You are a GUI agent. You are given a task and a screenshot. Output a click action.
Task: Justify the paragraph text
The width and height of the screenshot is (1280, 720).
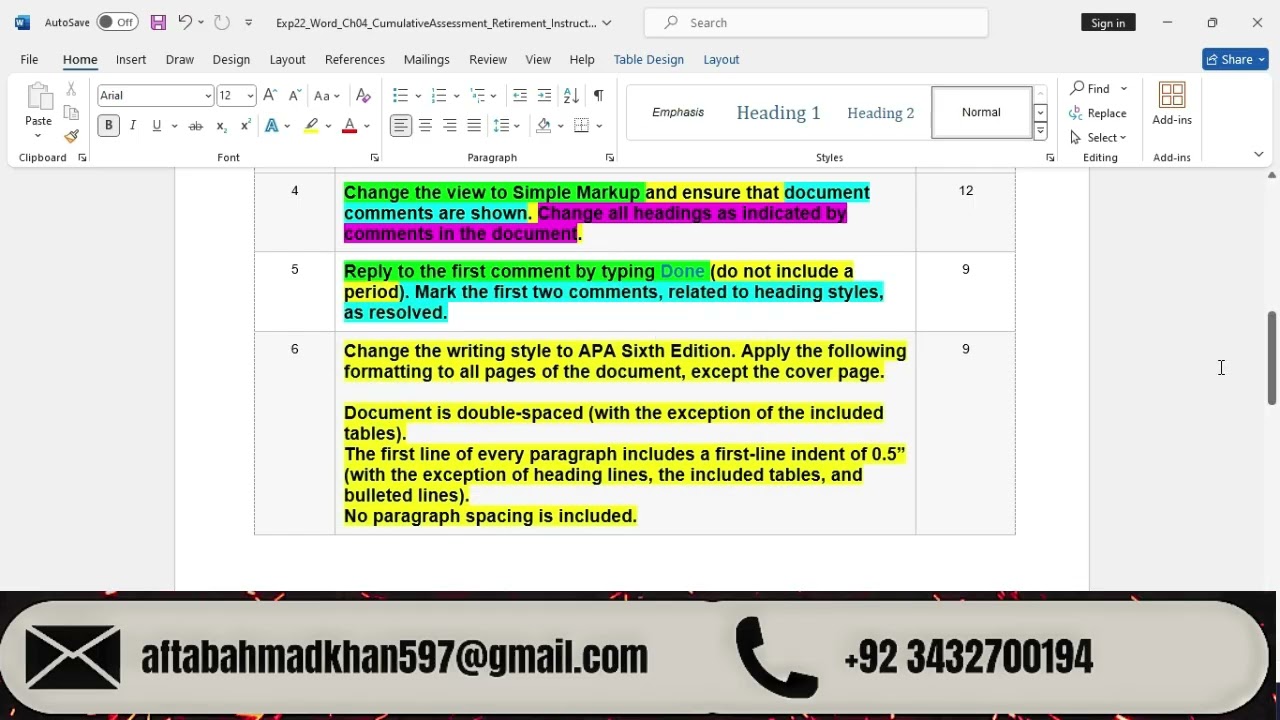coord(474,125)
